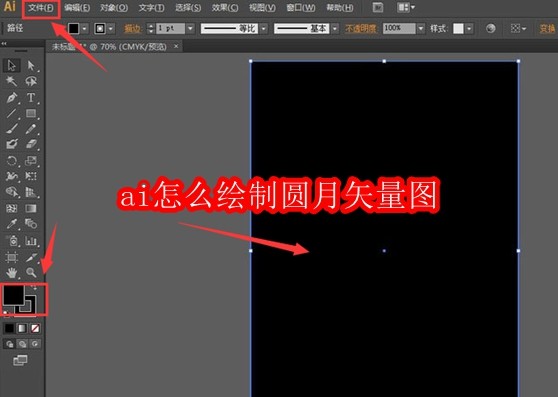Image resolution: width=558 pixels, height=397 pixels.
Task: Close the 未标题 document tab
Action: [176, 47]
